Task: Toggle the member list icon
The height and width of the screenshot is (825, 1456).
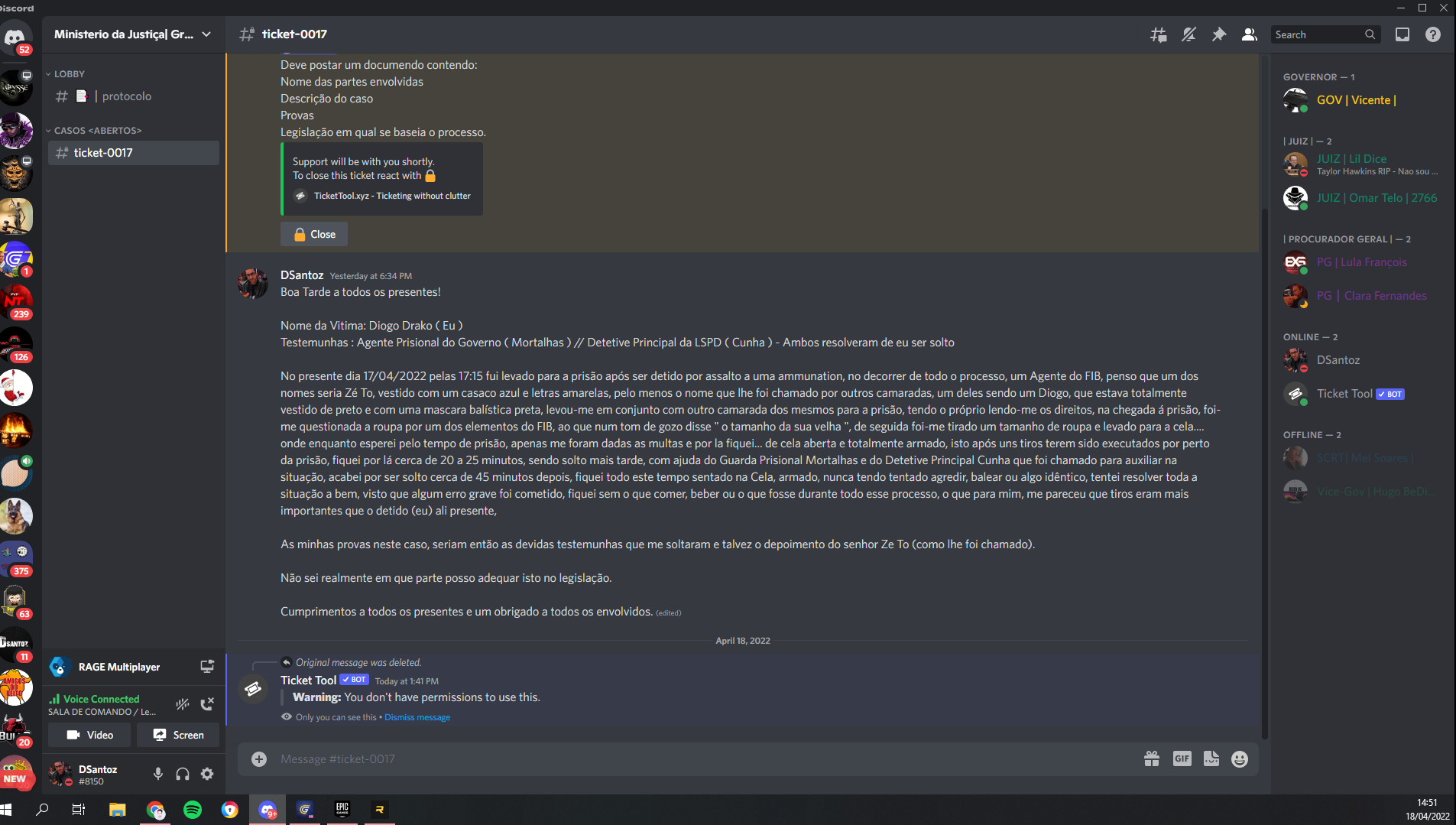Action: (1250, 34)
